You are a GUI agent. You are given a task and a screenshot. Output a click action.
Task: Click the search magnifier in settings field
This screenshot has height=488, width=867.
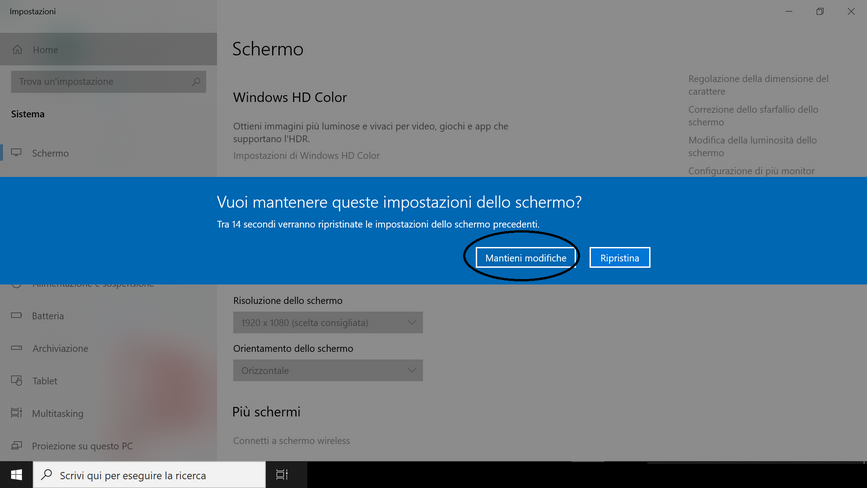coord(196,81)
